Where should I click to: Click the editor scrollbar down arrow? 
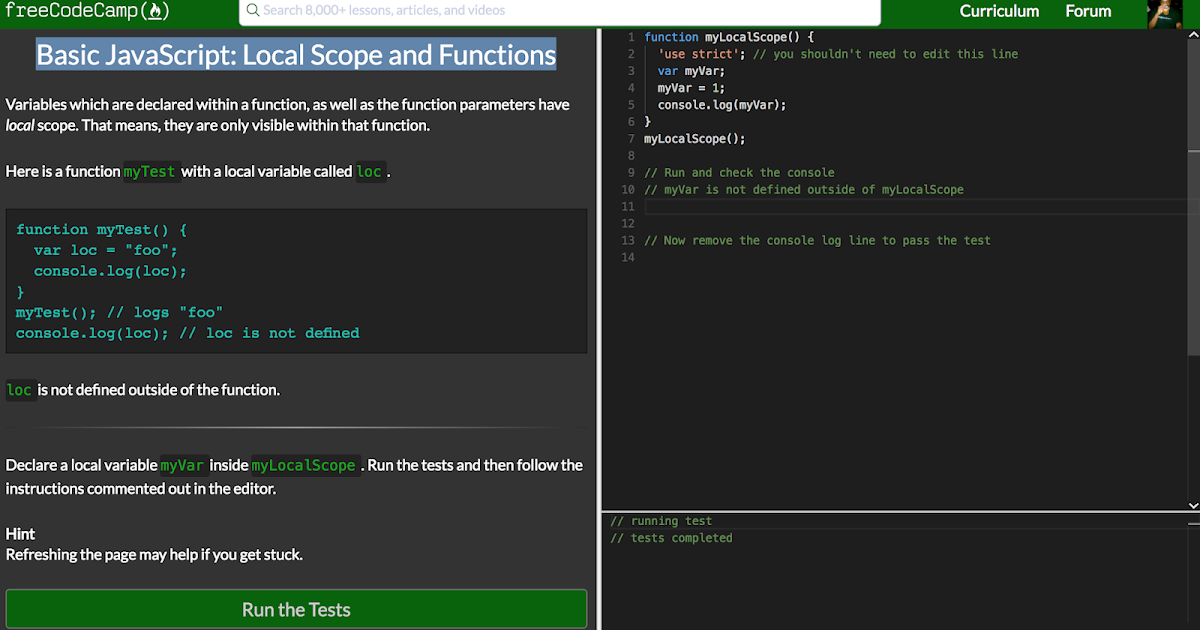(x=1193, y=505)
